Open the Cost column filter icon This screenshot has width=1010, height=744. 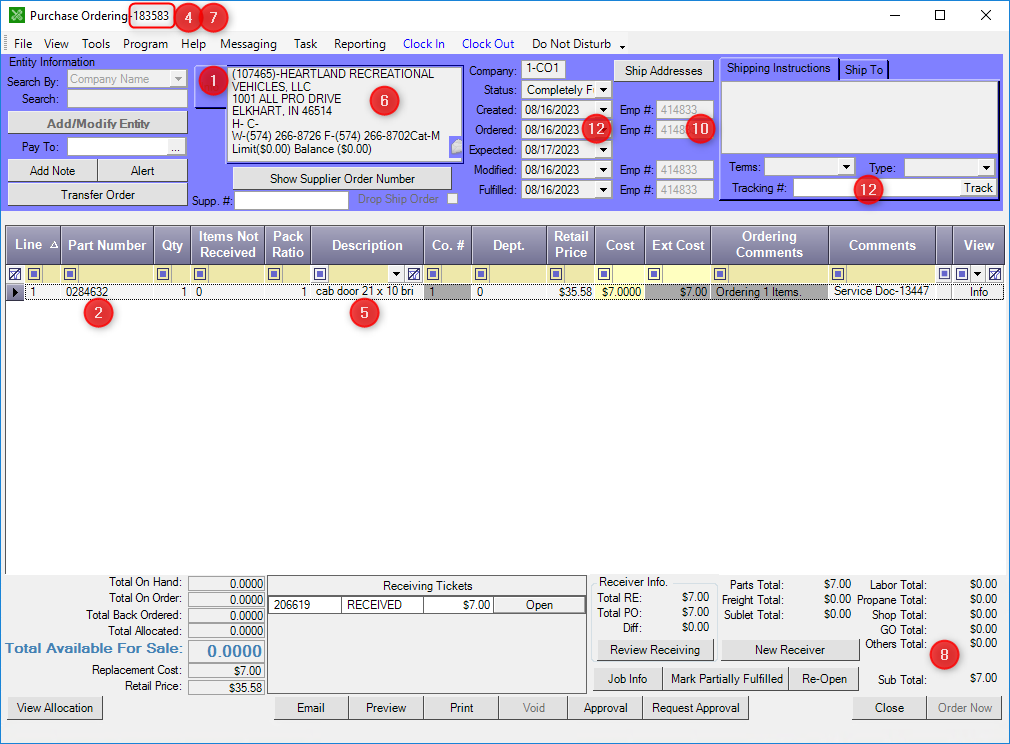604,274
